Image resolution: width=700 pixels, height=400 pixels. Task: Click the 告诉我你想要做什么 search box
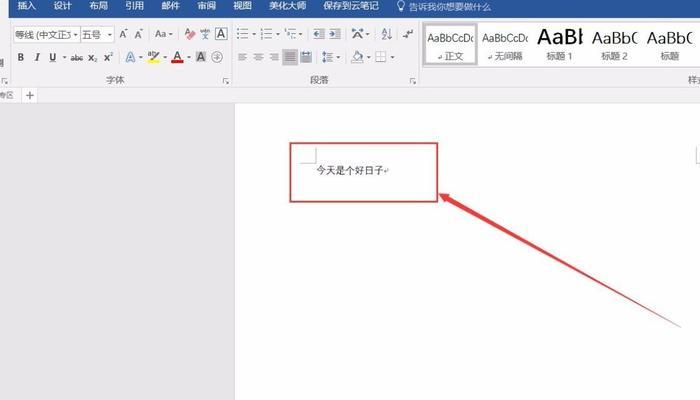[x=450, y=7]
